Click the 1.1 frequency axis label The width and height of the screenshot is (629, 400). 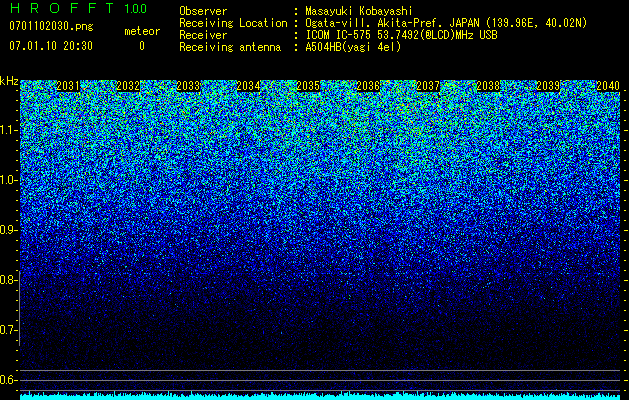(x=8, y=130)
